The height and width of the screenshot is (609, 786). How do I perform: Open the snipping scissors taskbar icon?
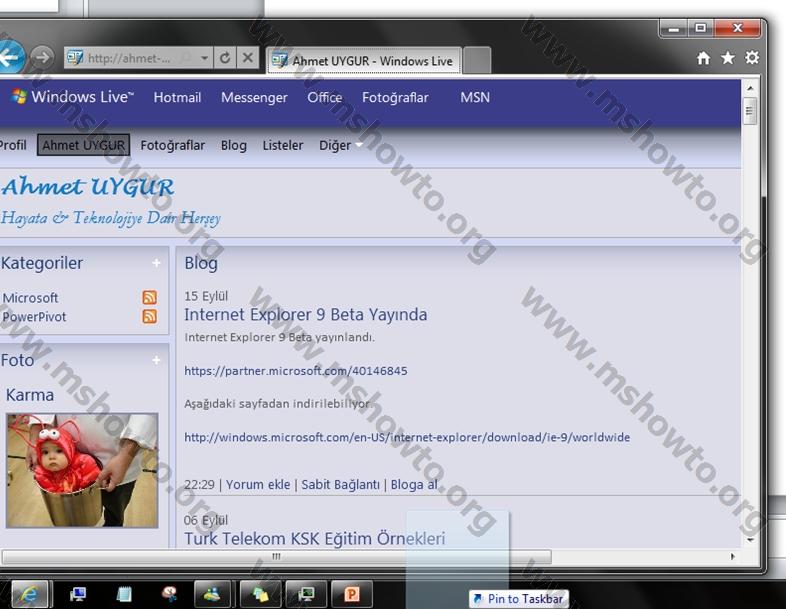(169, 594)
